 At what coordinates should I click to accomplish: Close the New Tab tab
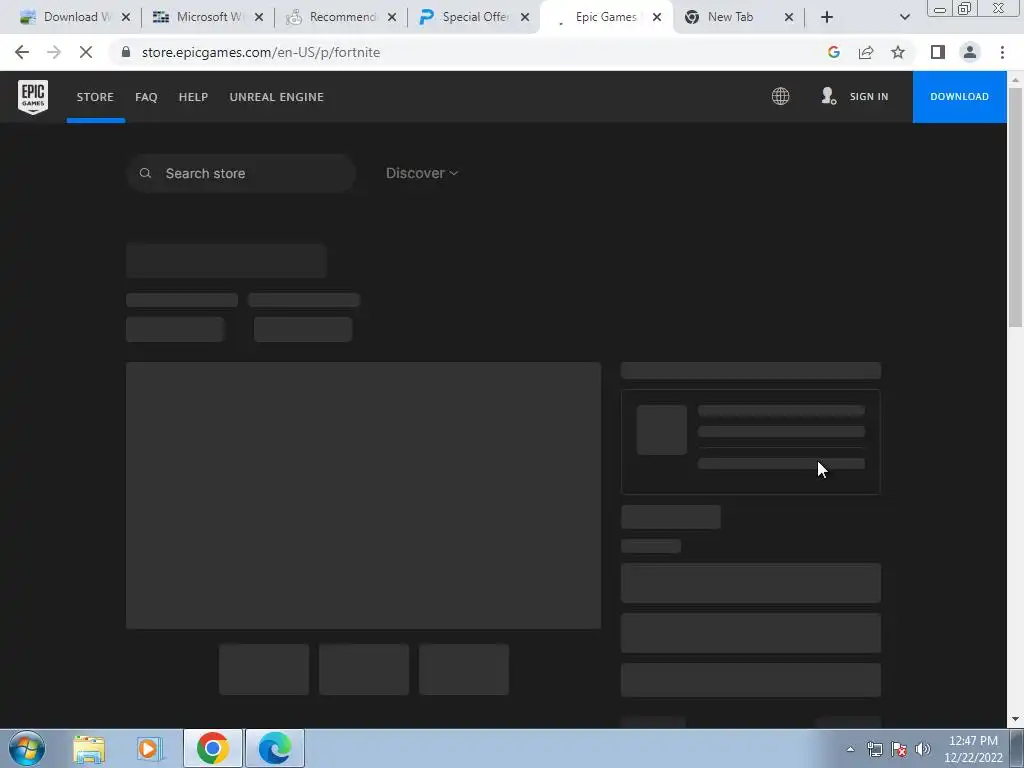(x=789, y=17)
